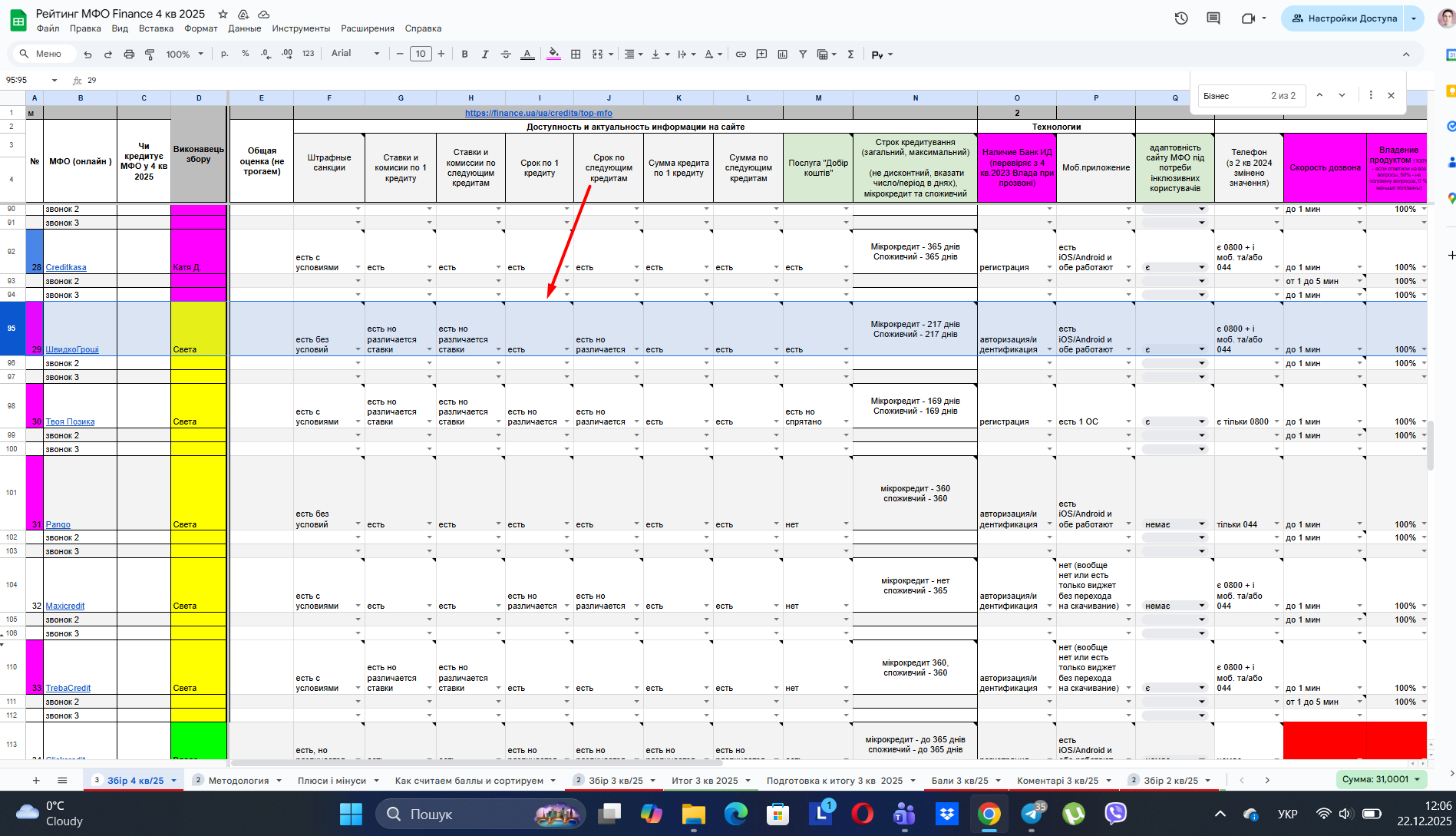
Task: Expand the 100% zoom dropdown
Action: pos(185,55)
